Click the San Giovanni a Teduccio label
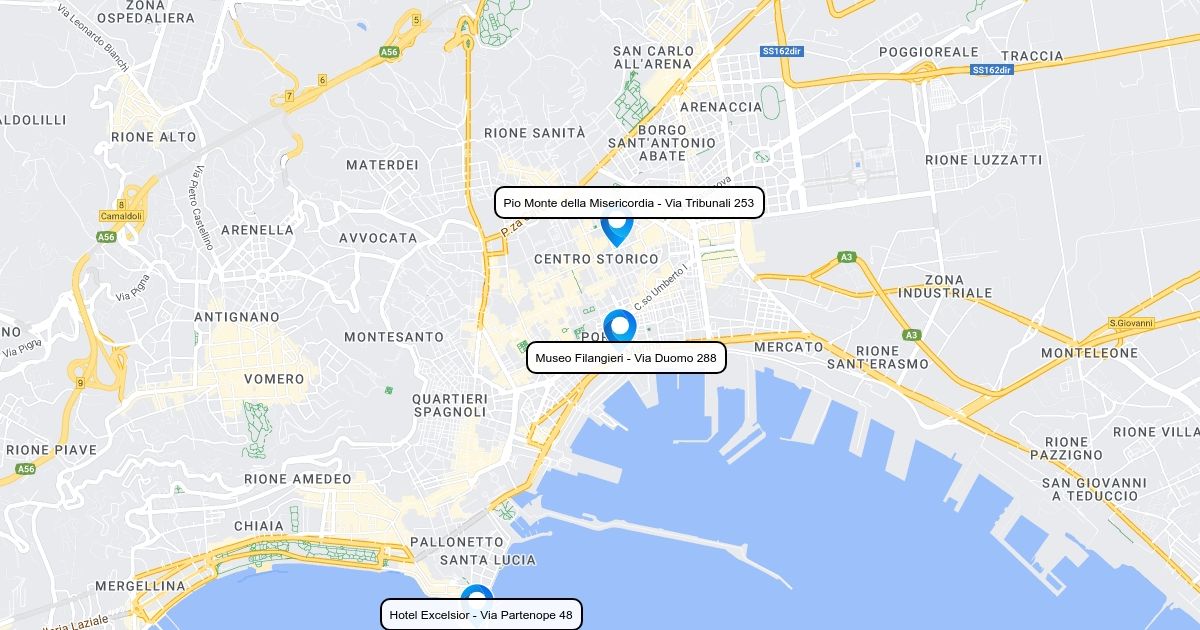The width and height of the screenshot is (1200, 630). (x=1094, y=489)
